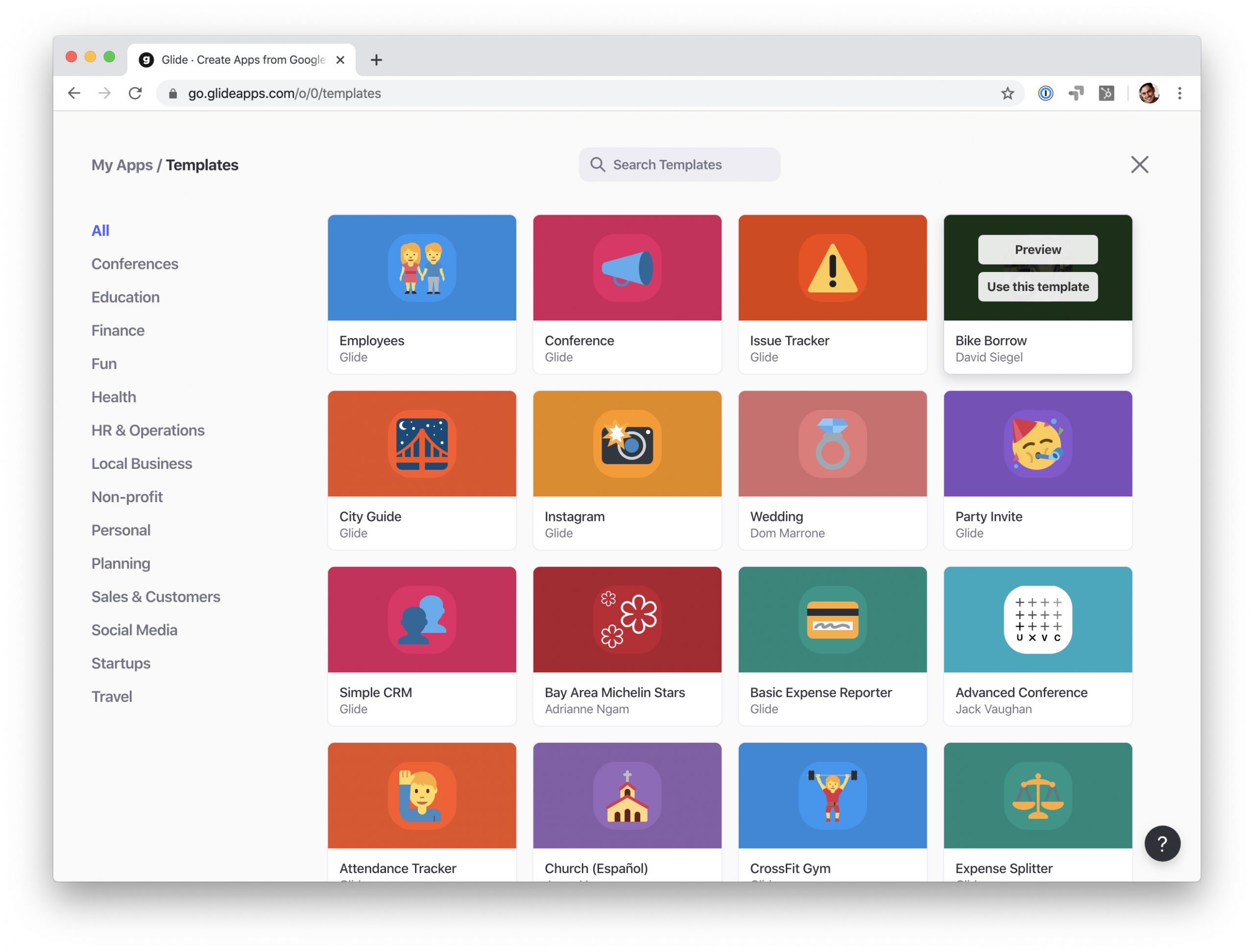Preview the Bike Borrow template
Viewport: 1254px width, 952px height.
[x=1037, y=249]
